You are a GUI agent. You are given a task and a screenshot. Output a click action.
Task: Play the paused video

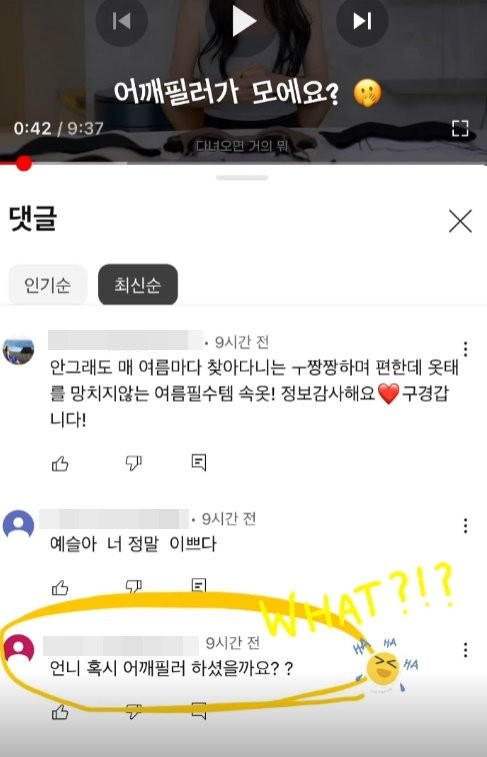pyautogui.click(x=244, y=22)
